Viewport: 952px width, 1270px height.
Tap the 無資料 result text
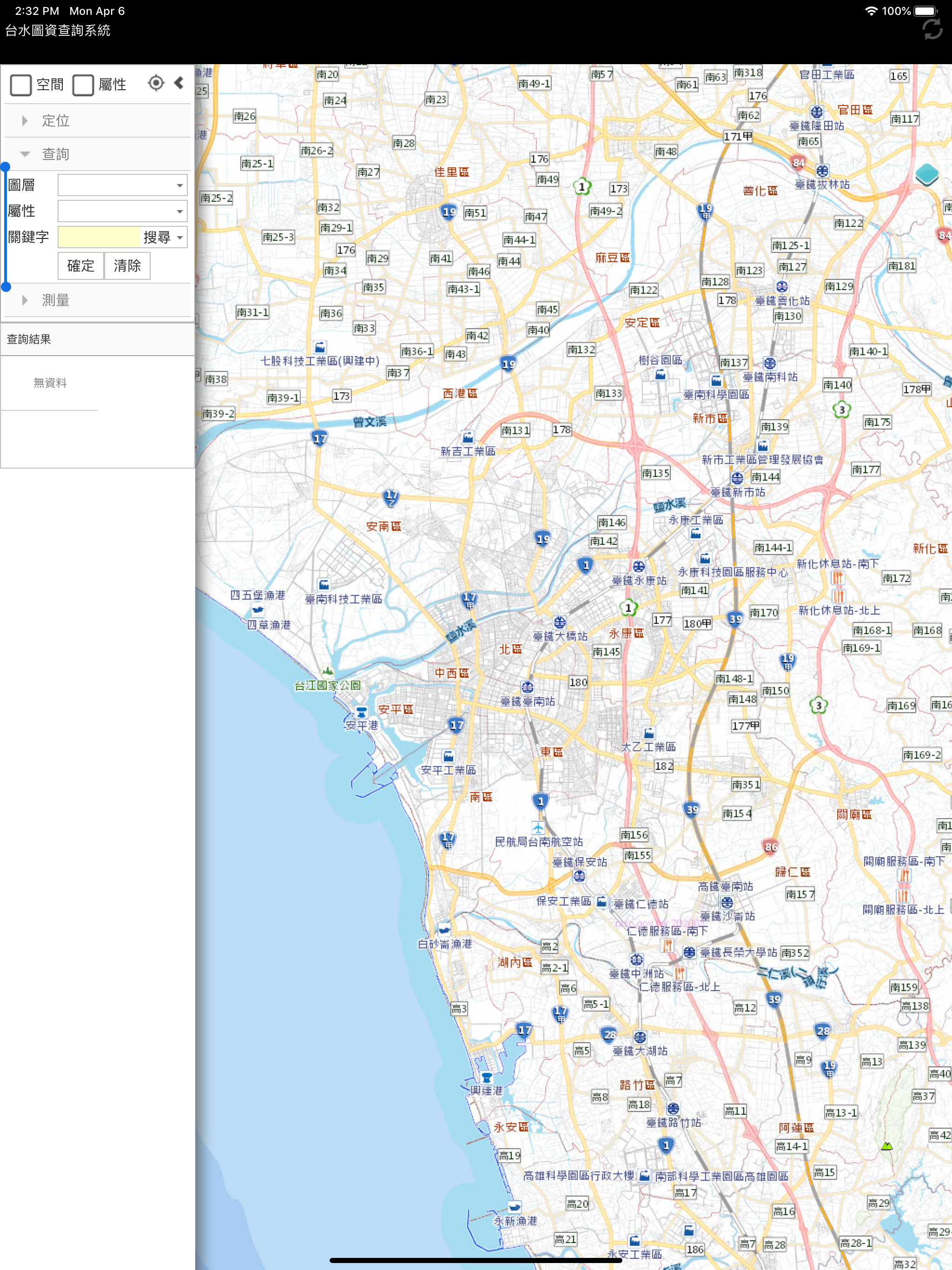(x=50, y=383)
